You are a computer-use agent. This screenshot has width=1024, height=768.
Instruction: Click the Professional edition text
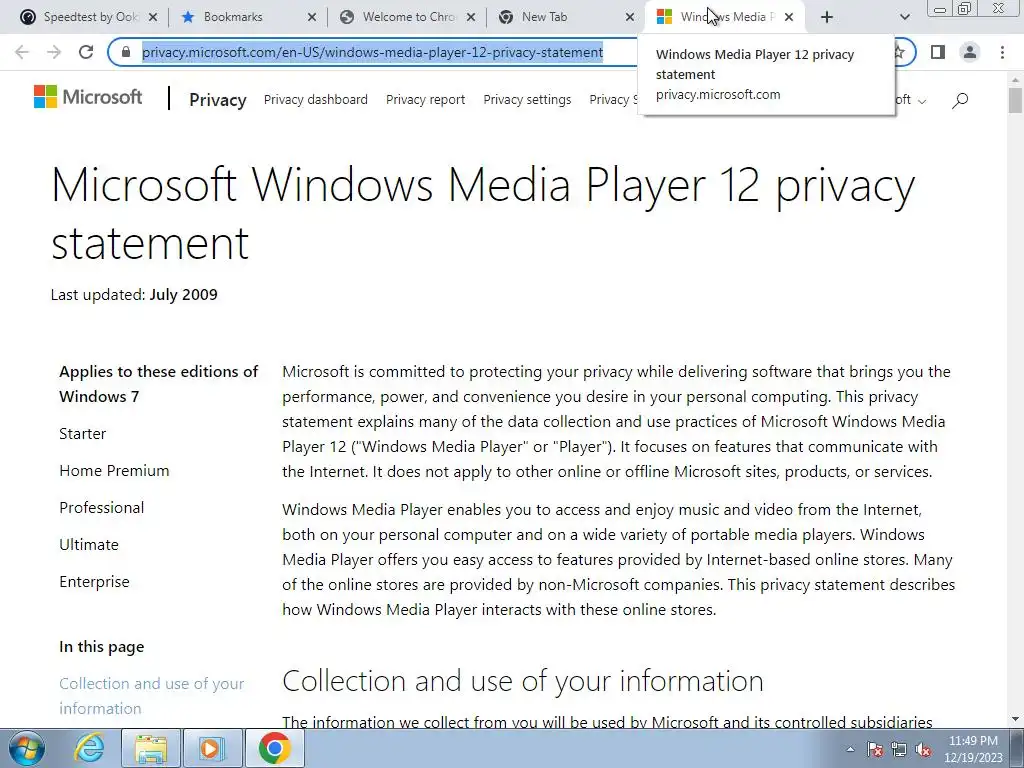coord(102,507)
